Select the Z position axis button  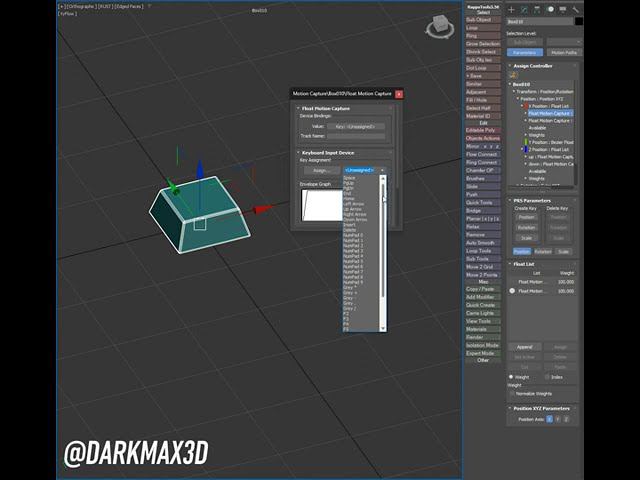(x=566, y=420)
